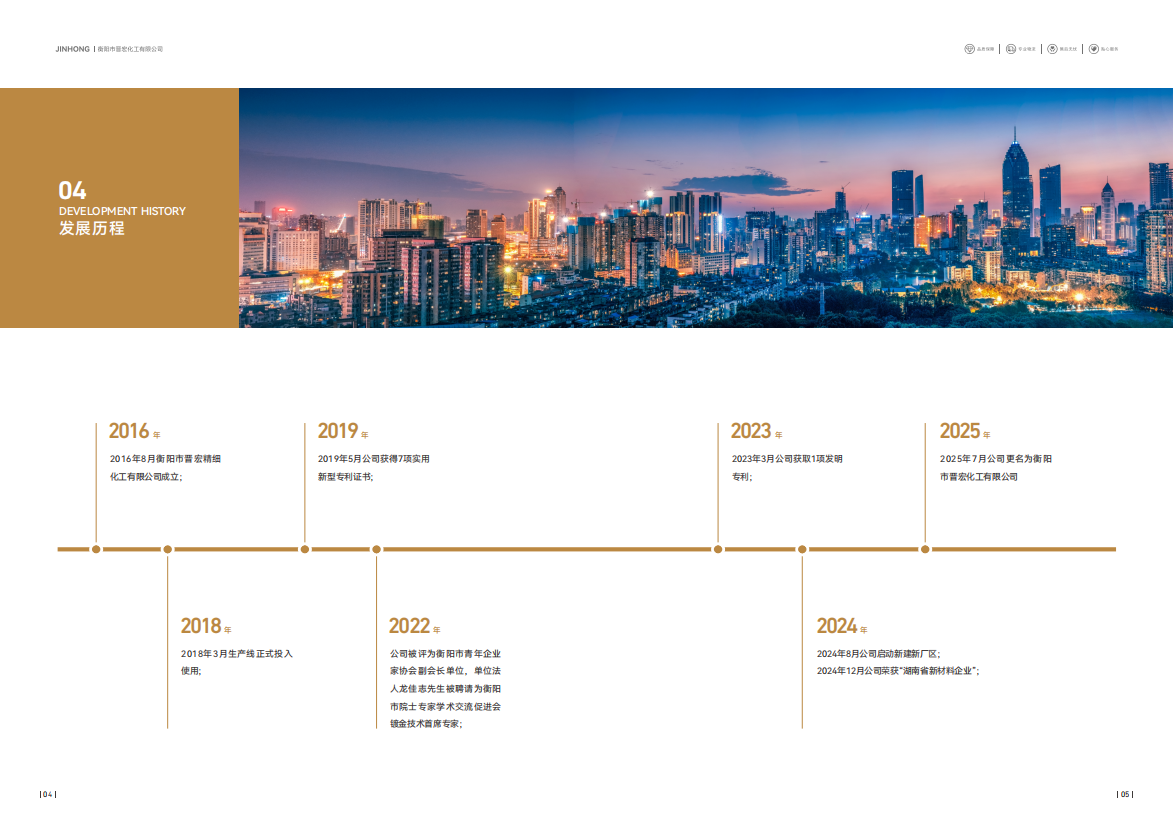Click the city skyline banner photo
1173x830 pixels.
coord(705,208)
